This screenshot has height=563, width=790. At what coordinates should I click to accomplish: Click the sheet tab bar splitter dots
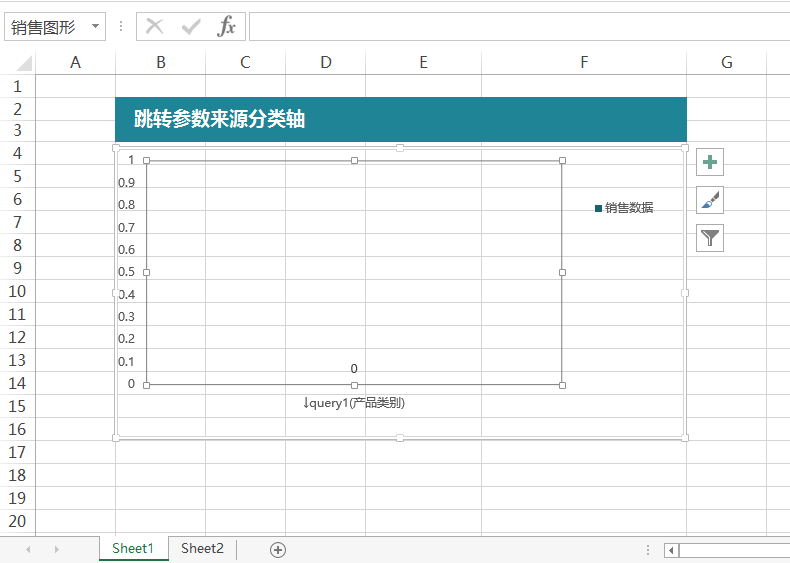[x=648, y=550]
